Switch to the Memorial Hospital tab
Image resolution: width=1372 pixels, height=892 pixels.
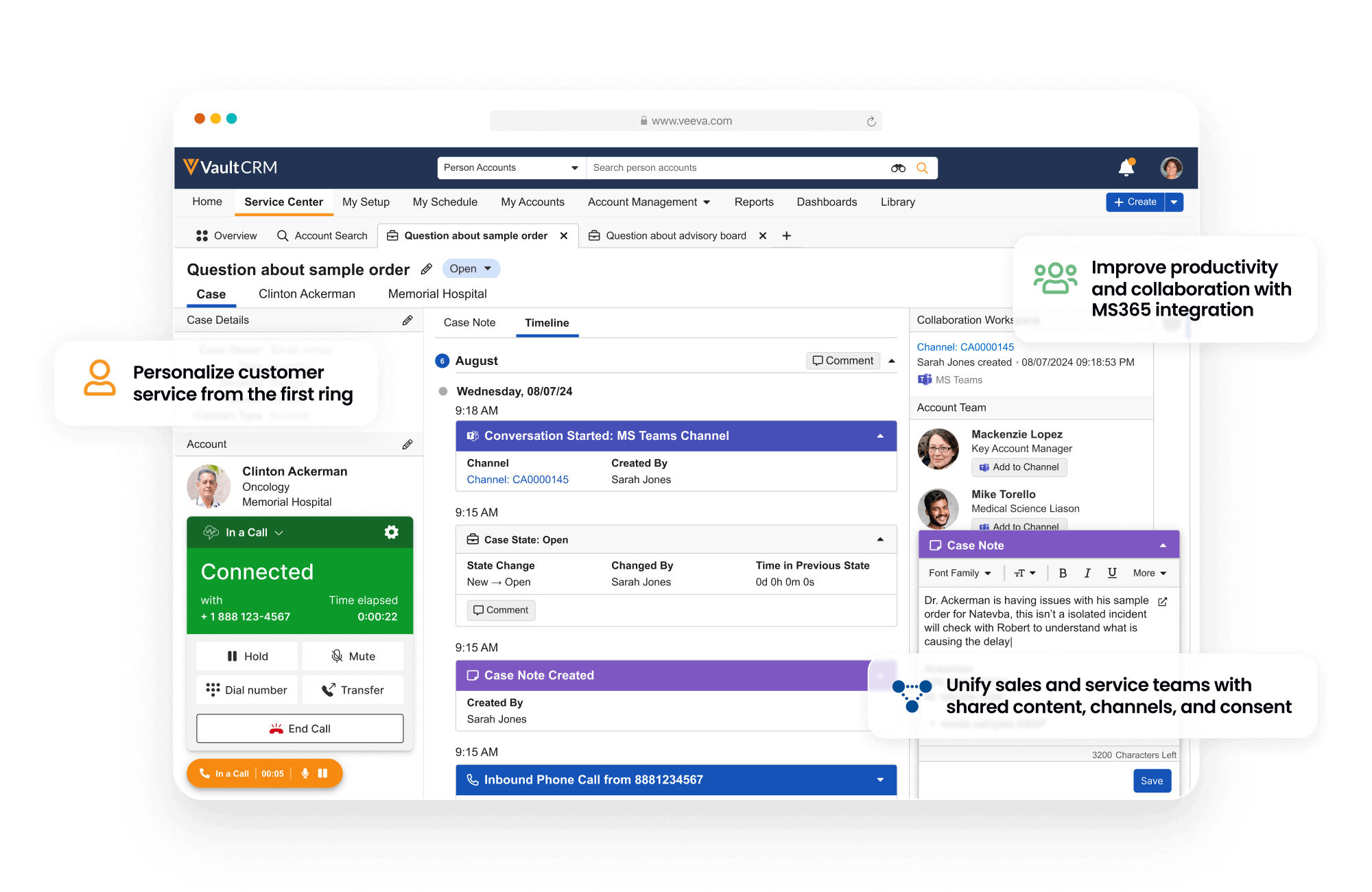point(437,294)
